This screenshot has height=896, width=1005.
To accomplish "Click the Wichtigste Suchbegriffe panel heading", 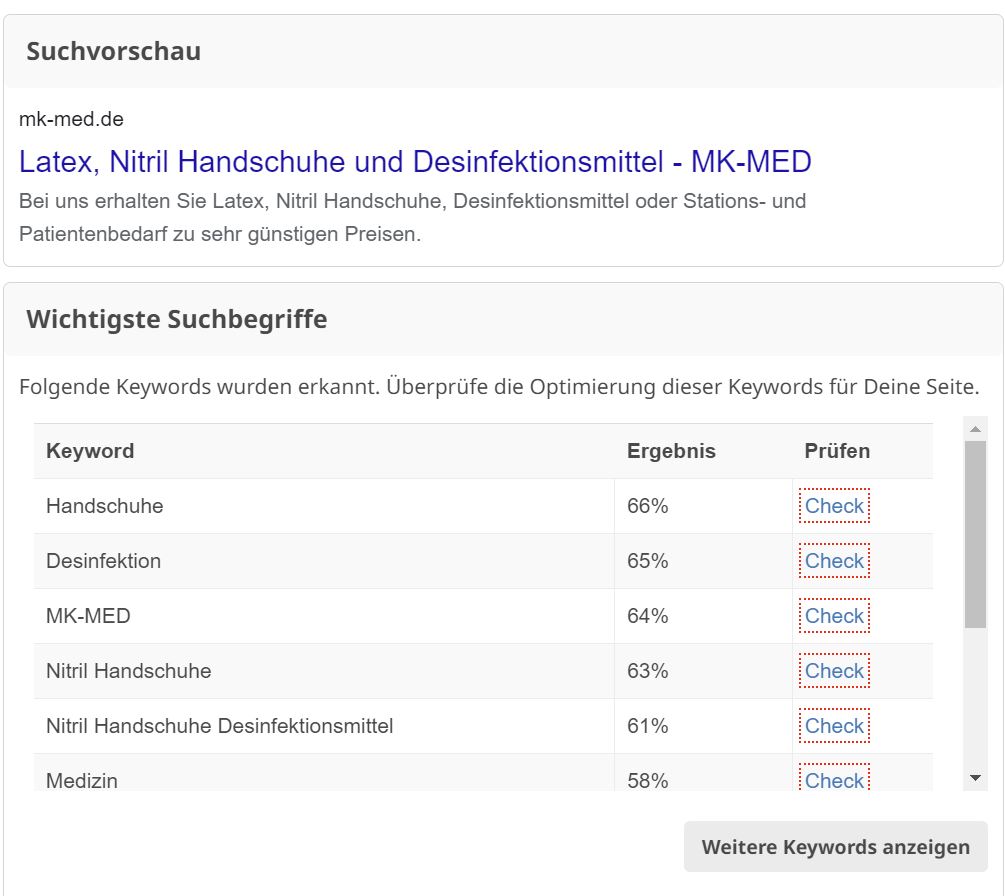I will click(x=177, y=319).
